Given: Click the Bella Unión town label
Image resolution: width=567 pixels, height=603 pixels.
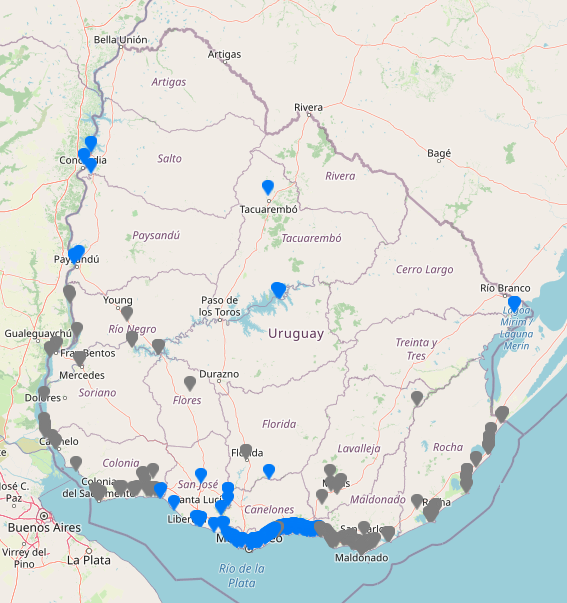Looking at the screenshot, I should pos(120,40).
